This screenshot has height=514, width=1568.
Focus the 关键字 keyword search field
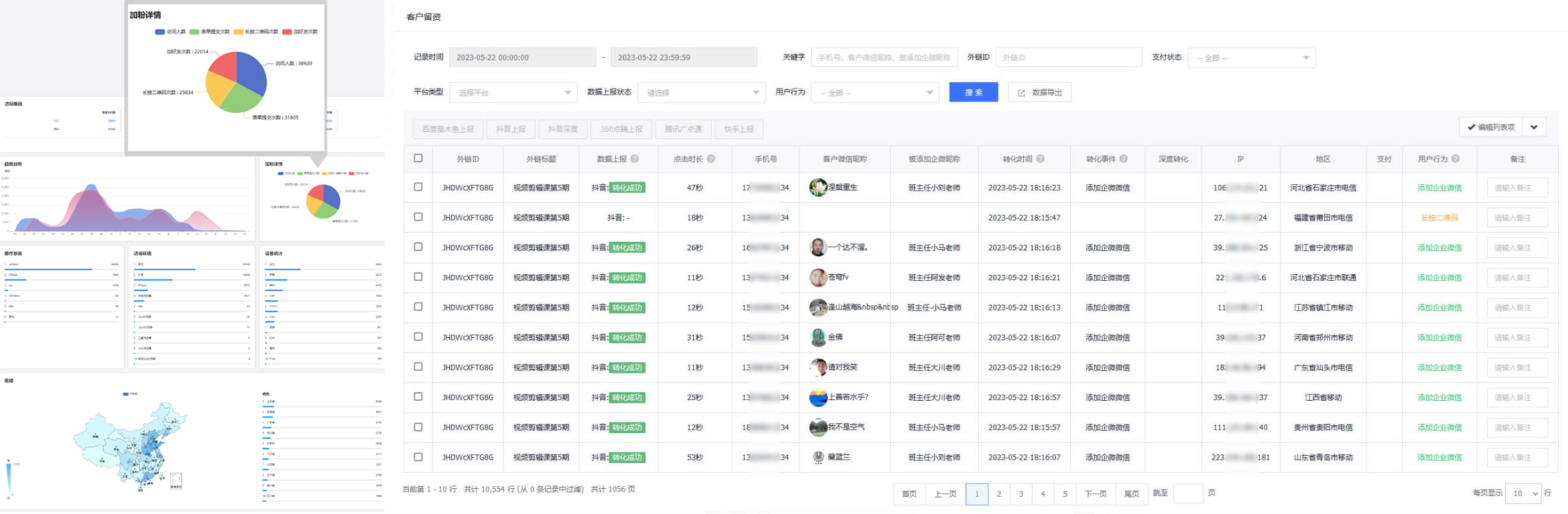tap(884, 58)
